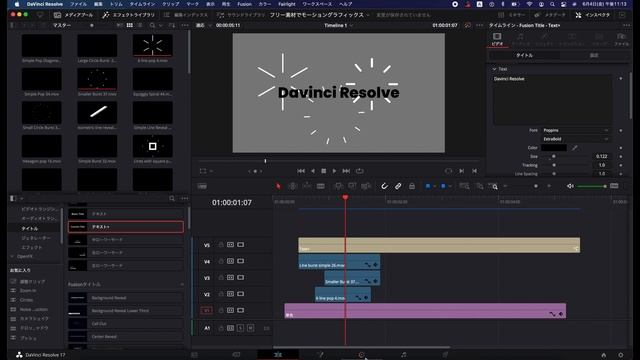Jump to first frame button
This screenshot has height=360, width=640.
301,171
